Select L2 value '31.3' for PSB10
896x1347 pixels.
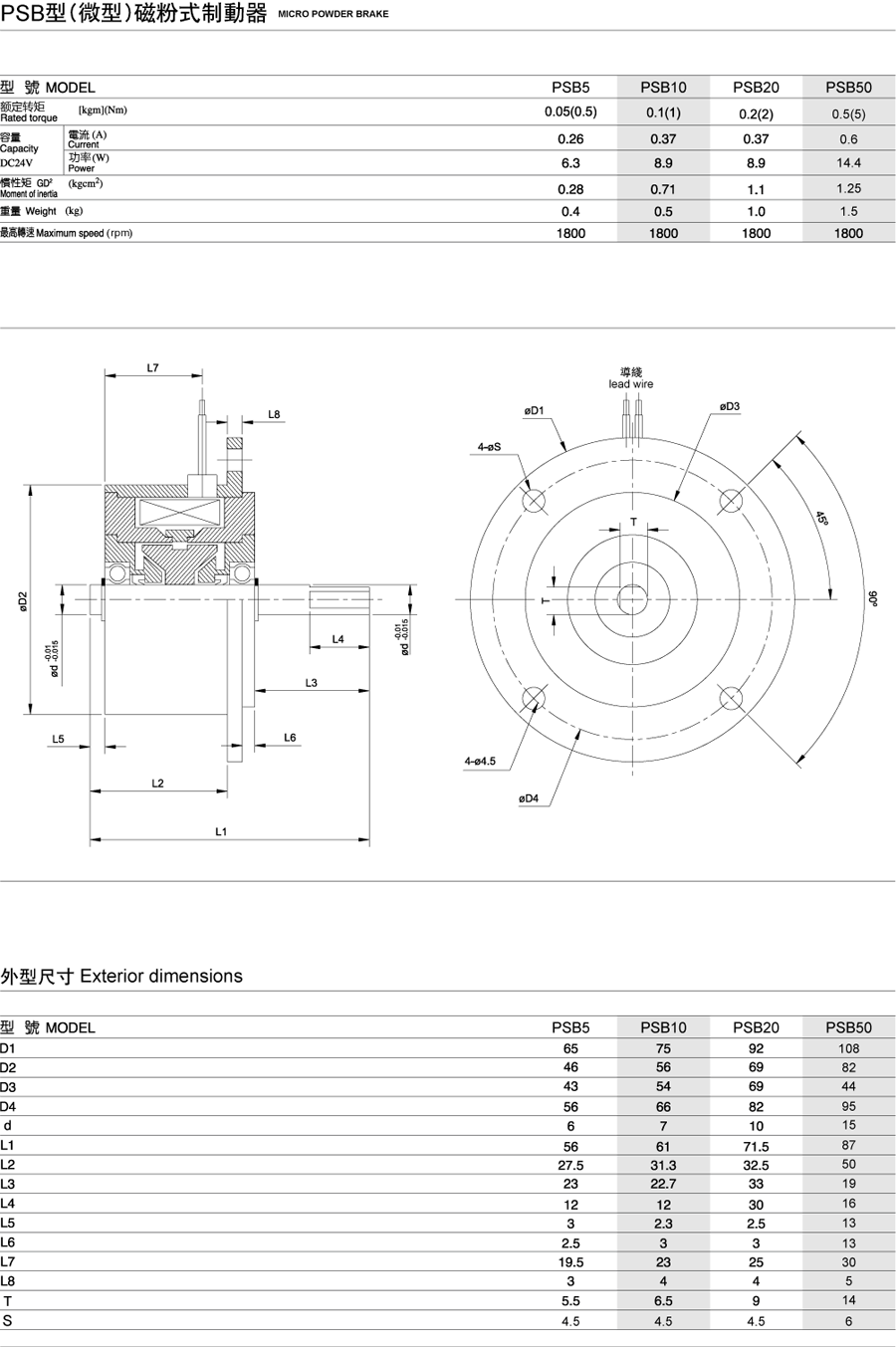tap(663, 1165)
